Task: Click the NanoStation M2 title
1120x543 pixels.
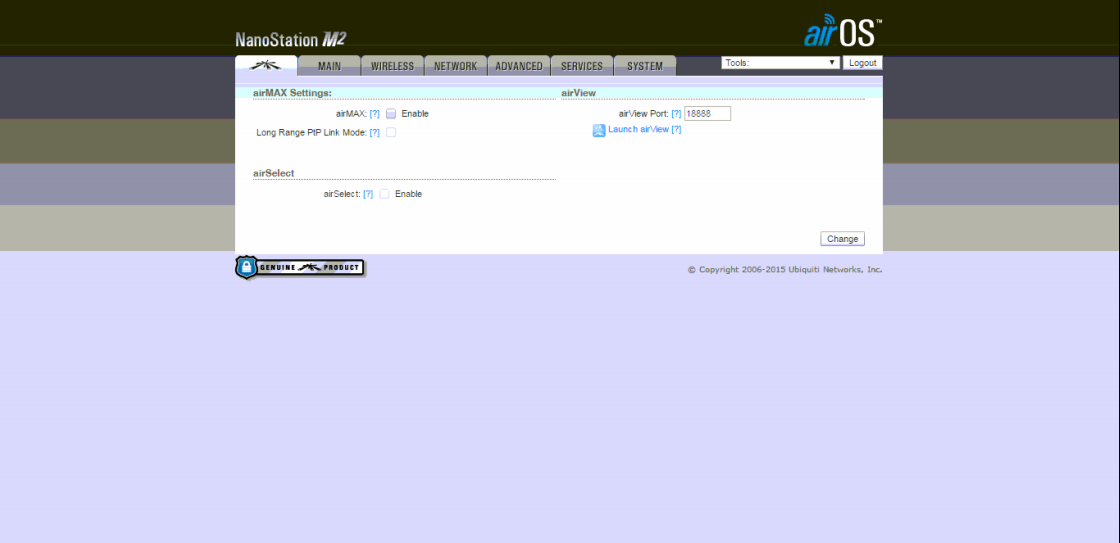Action: click(291, 40)
